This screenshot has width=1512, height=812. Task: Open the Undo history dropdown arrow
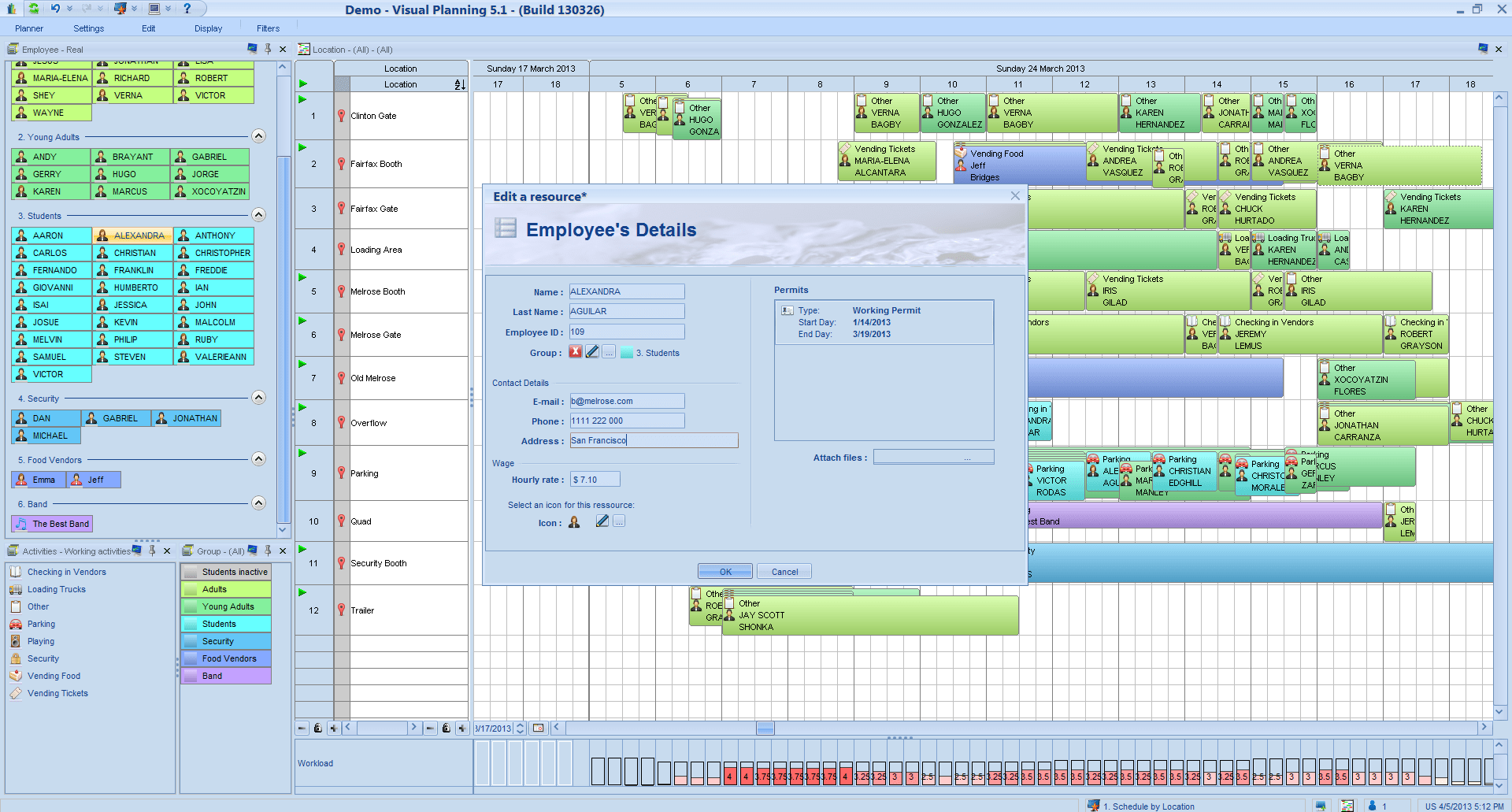coord(69,9)
